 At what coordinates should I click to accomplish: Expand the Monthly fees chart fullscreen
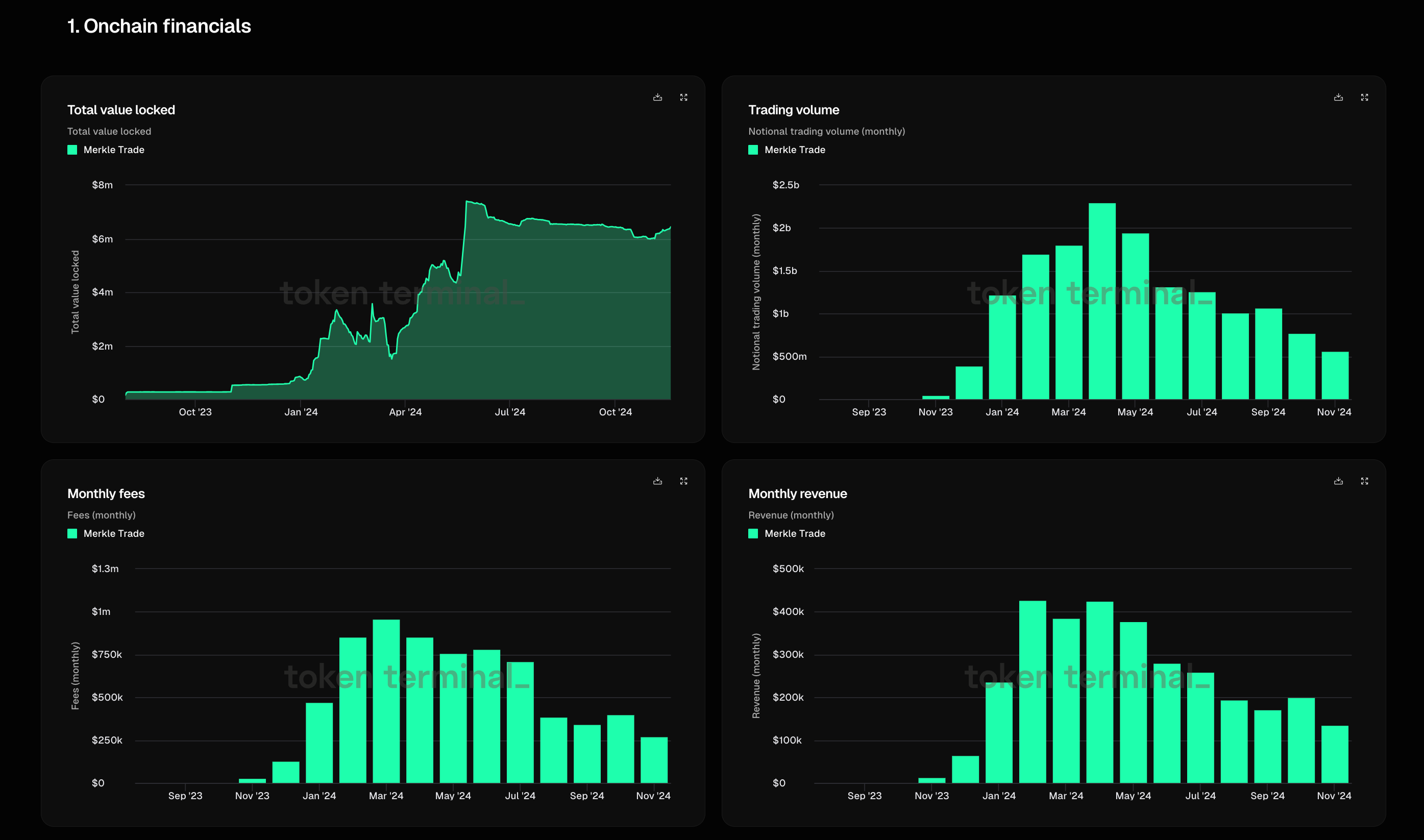point(684,481)
